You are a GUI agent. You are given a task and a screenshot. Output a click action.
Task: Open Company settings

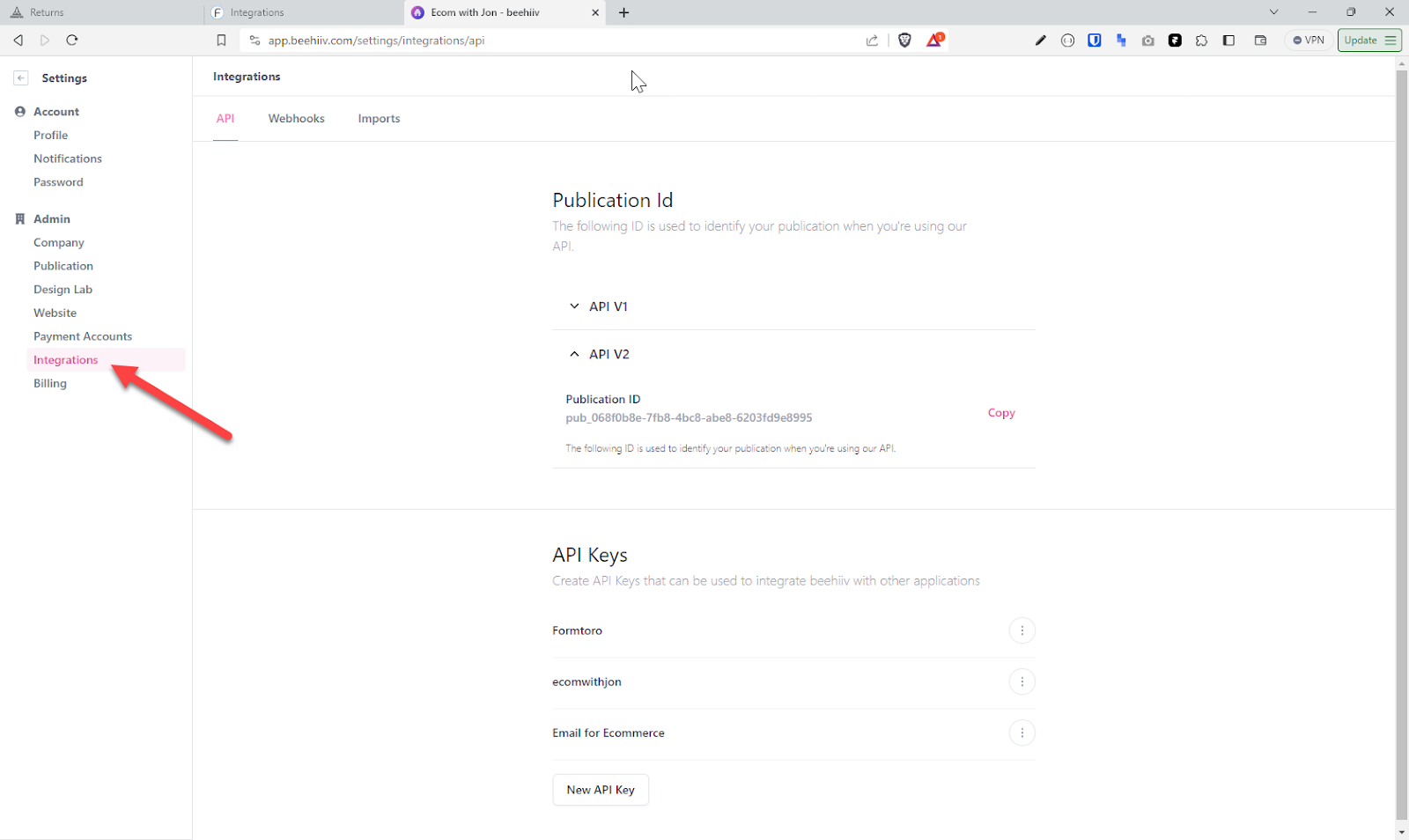point(59,243)
